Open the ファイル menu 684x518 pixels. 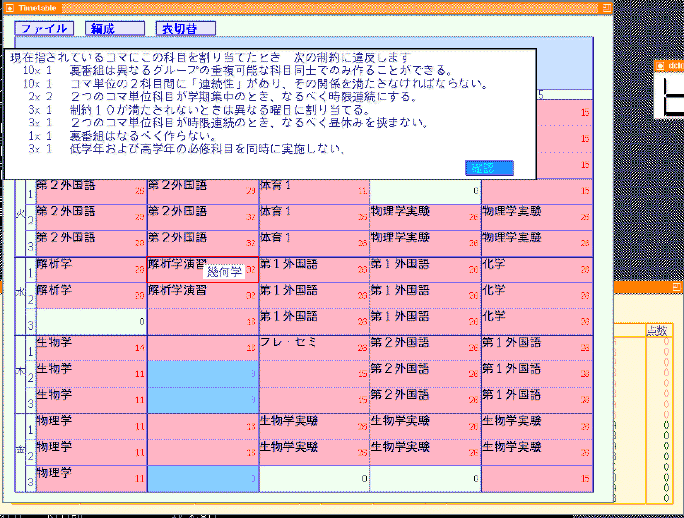pos(45,29)
